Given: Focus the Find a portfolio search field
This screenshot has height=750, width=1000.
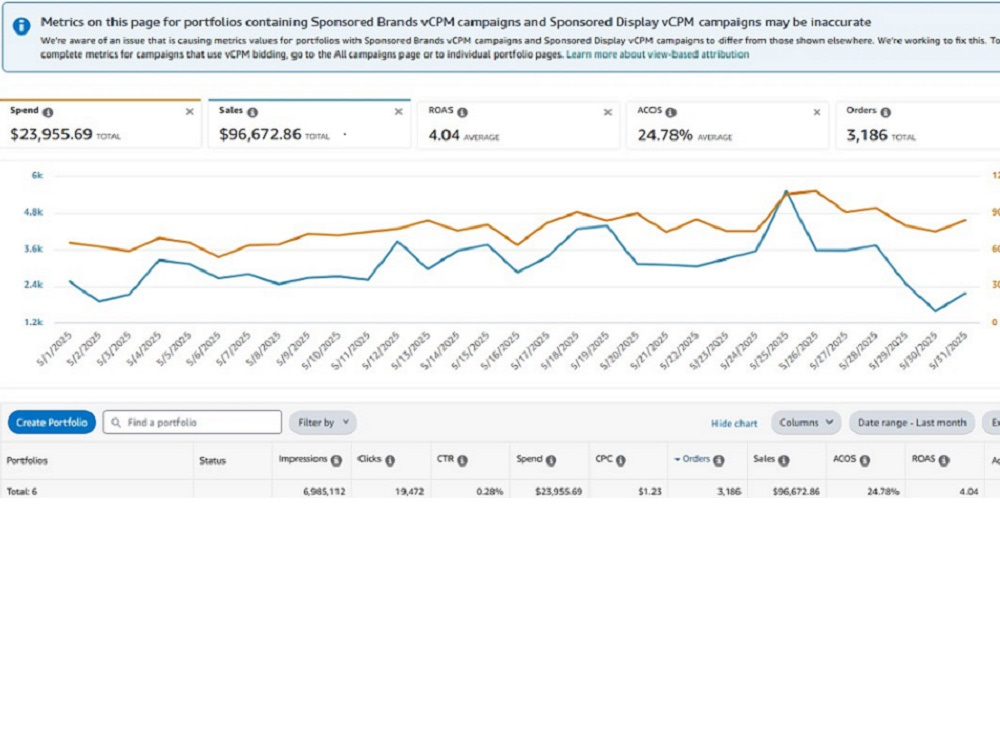Looking at the screenshot, I should point(192,422).
